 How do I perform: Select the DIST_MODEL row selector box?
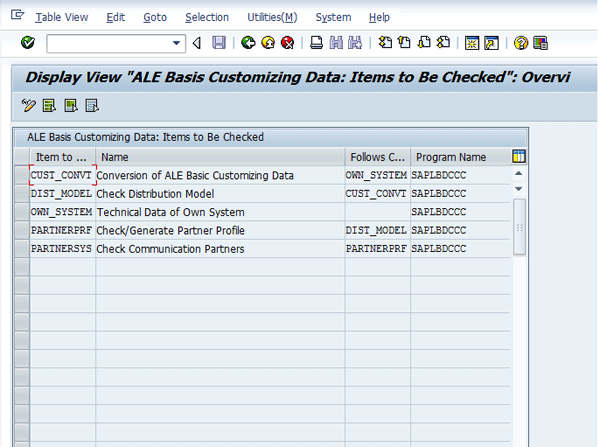(21, 194)
